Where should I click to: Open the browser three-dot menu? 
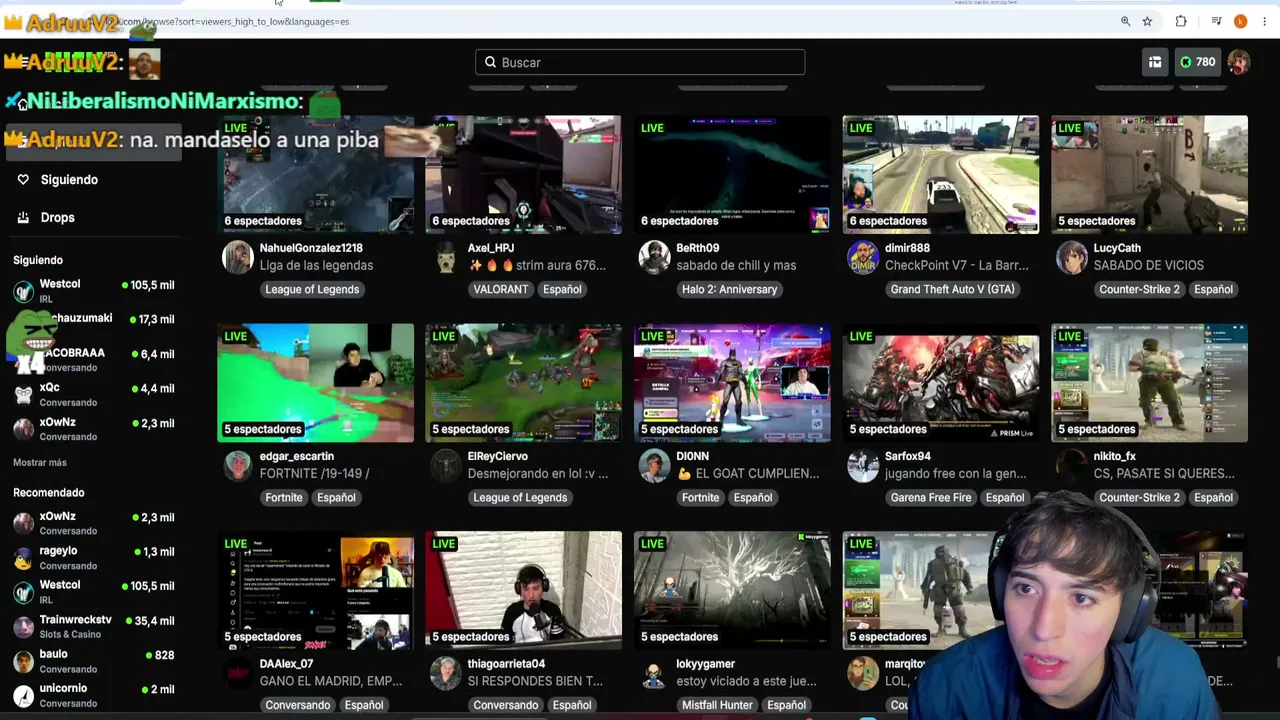pyautogui.click(x=1265, y=21)
